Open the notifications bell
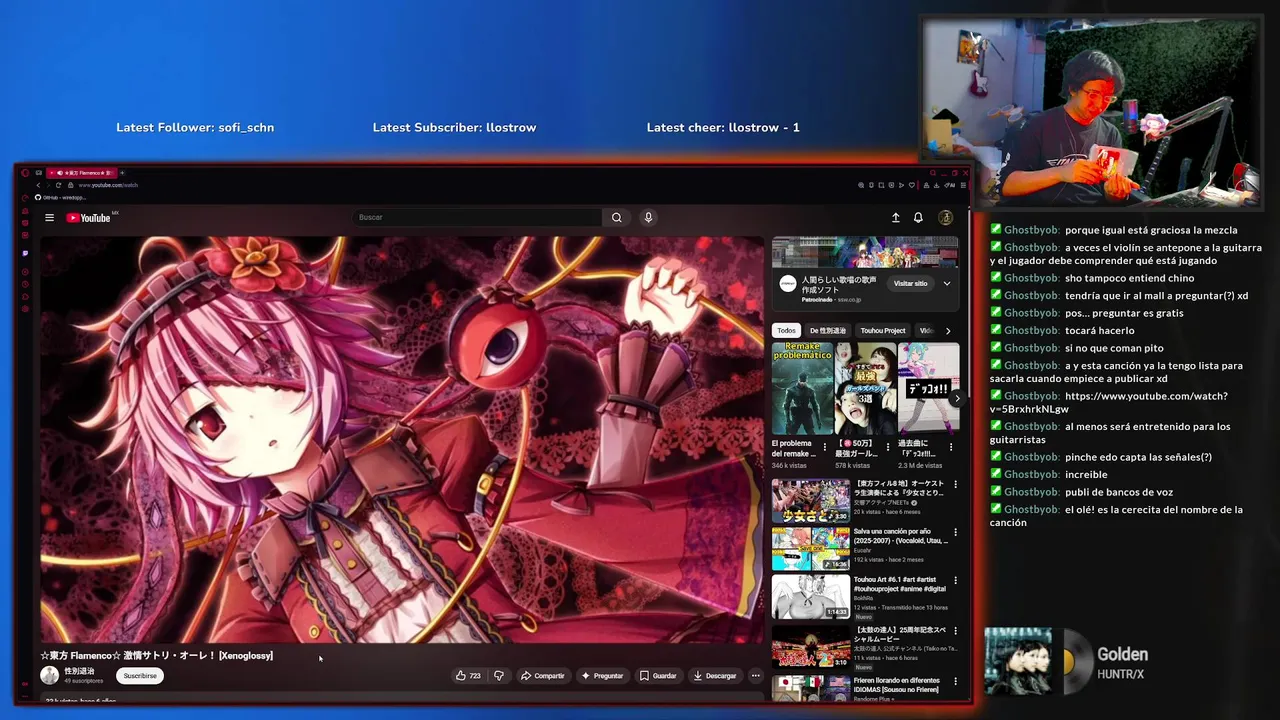 [918, 218]
